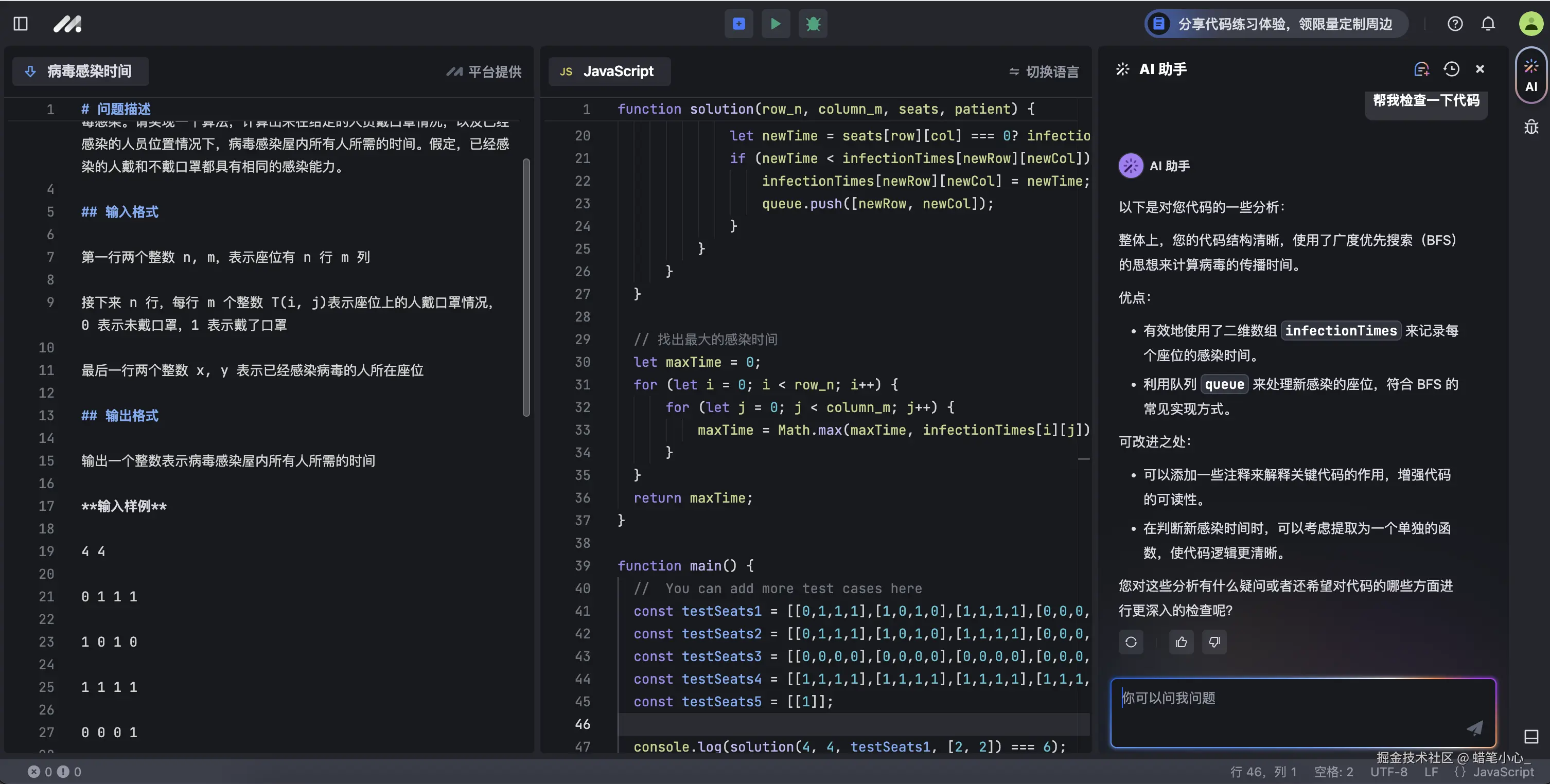This screenshot has height=784, width=1550.
Task: Expand the 病毒感染时间 problem dropdown
Action: point(81,72)
